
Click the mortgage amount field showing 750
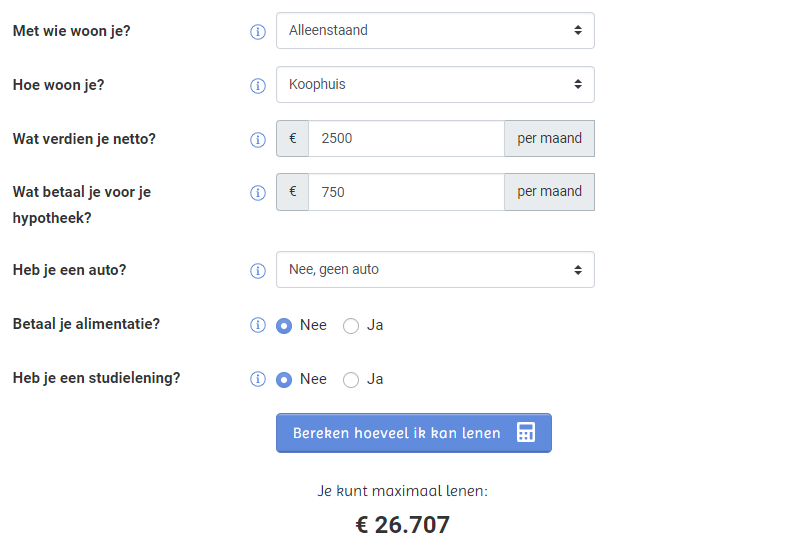tap(406, 192)
